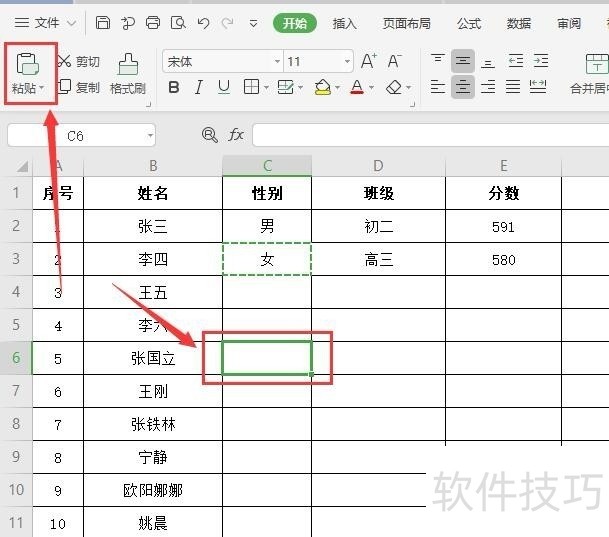Image resolution: width=609 pixels, height=537 pixels.
Task: Click inside the formula bar input
Action: (x=431, y=135)
